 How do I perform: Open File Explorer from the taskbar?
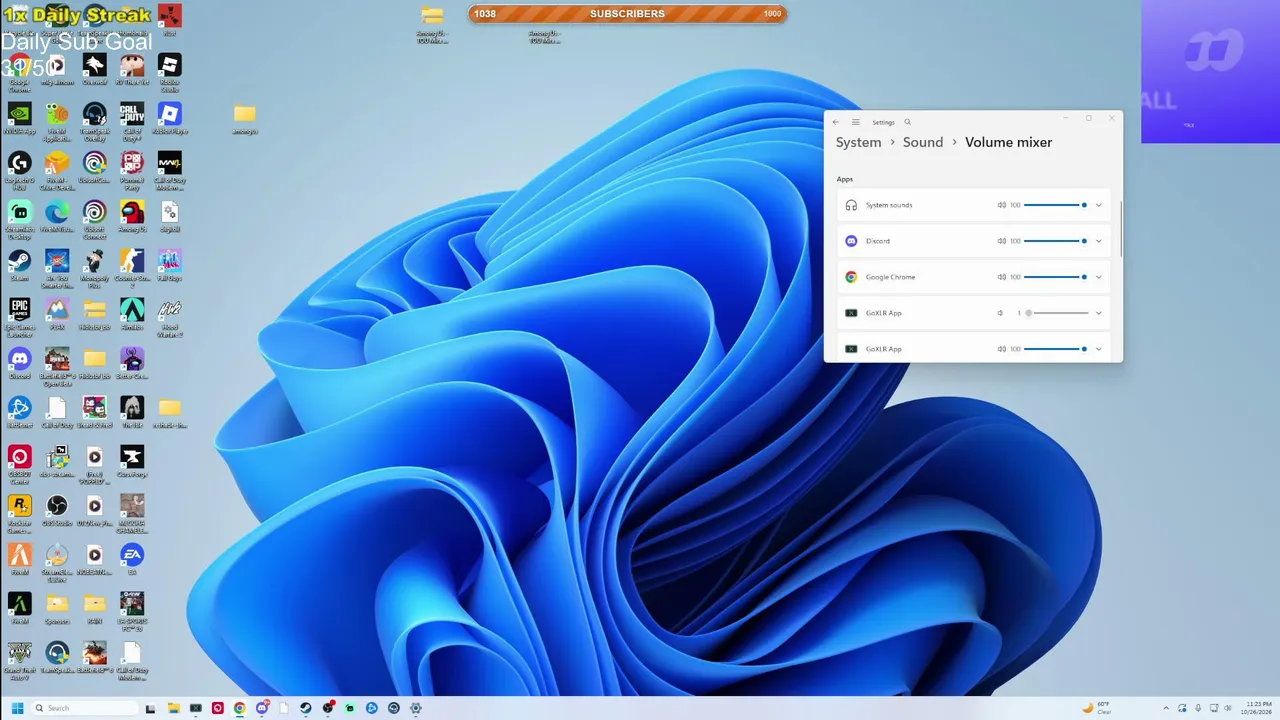pos(174,708)
